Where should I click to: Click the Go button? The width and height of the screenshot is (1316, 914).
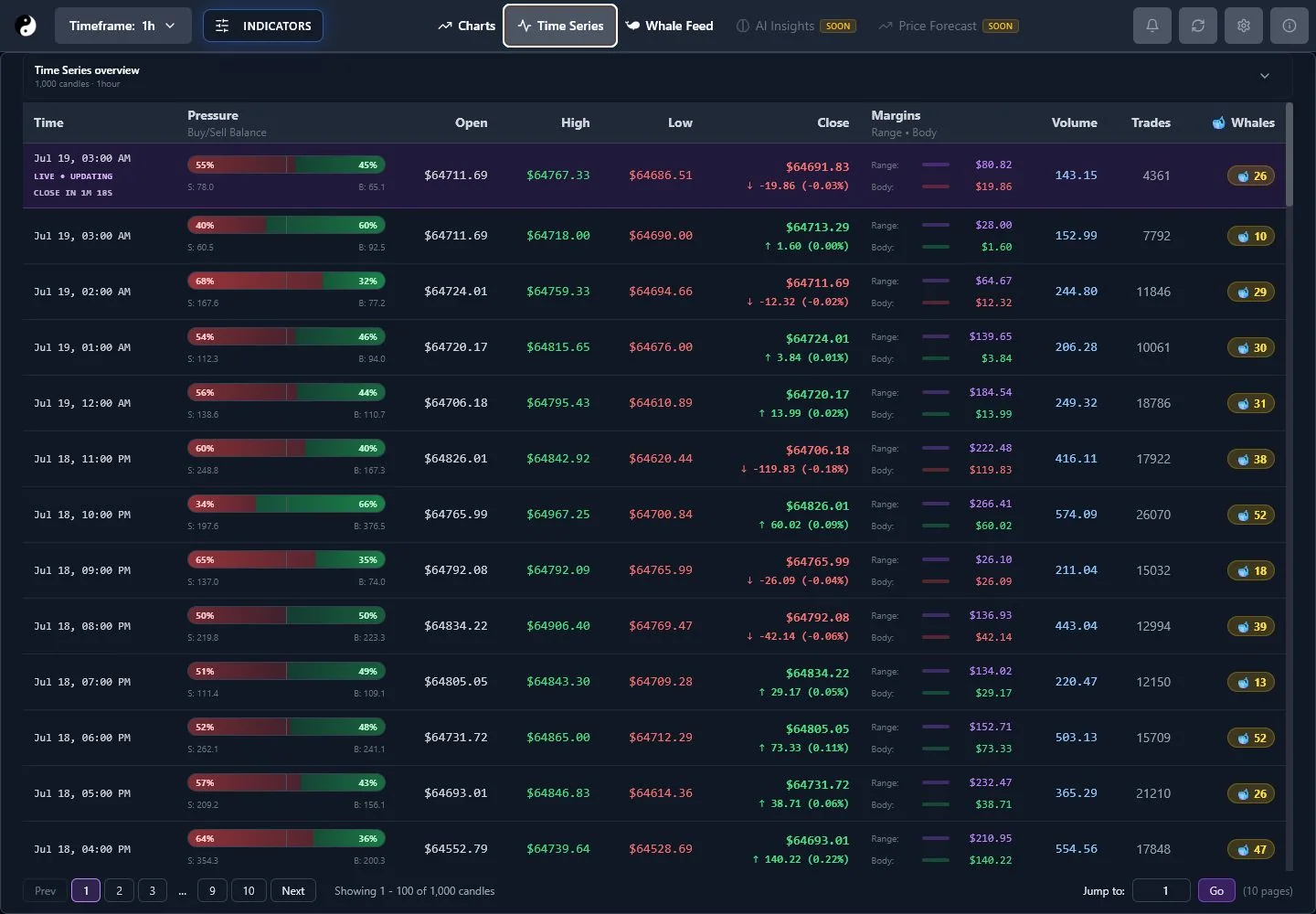[1216, 890]
